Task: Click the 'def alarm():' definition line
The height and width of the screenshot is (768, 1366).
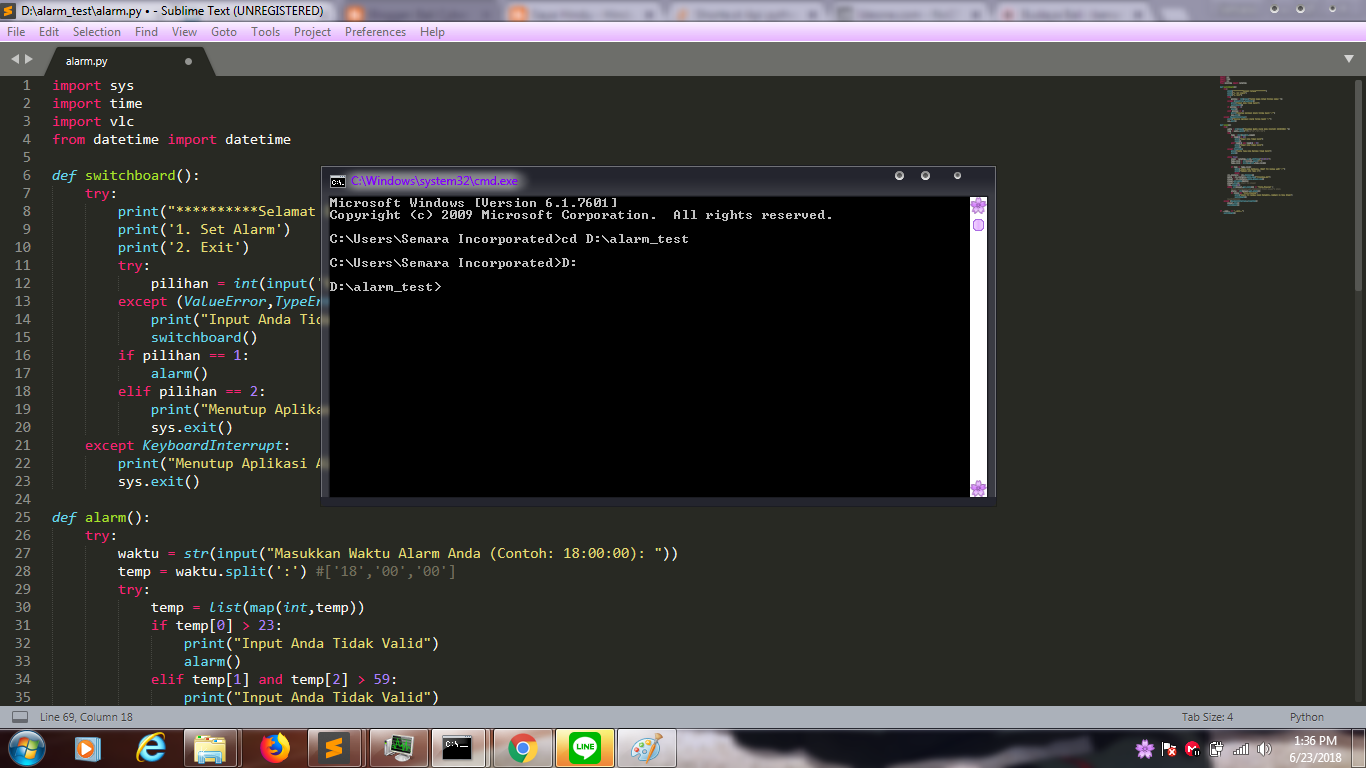Action: (x=101, y=517)
